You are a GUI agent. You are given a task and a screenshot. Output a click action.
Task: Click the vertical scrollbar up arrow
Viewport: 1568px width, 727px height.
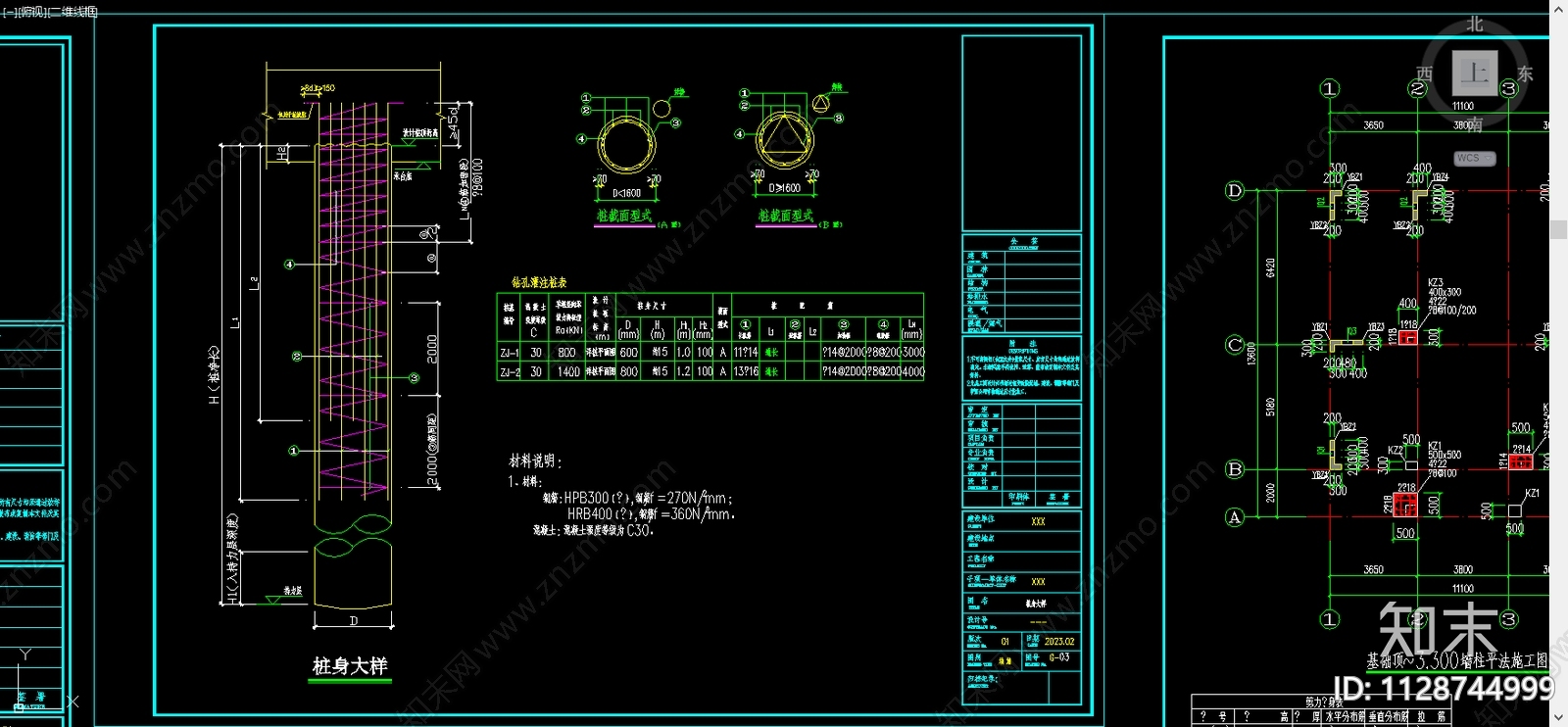pos(1558,8)
